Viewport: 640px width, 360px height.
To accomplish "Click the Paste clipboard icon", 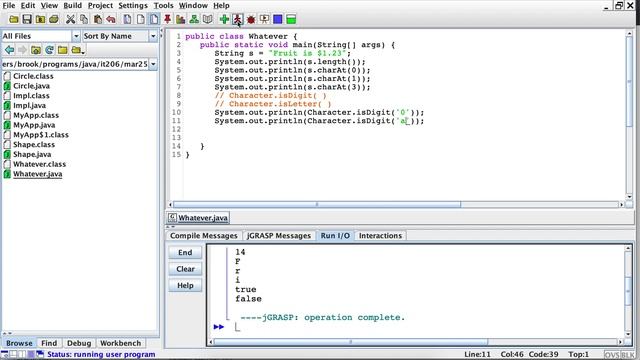I will coord(98,19).
